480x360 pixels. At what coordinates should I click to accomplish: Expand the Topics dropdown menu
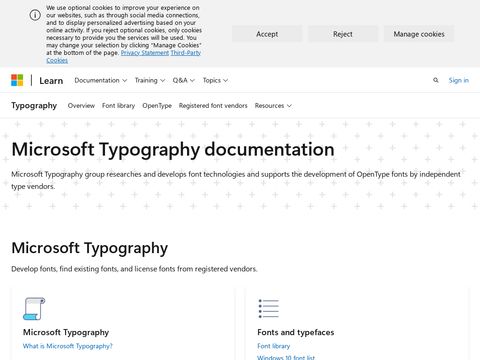tap(215, 80)
